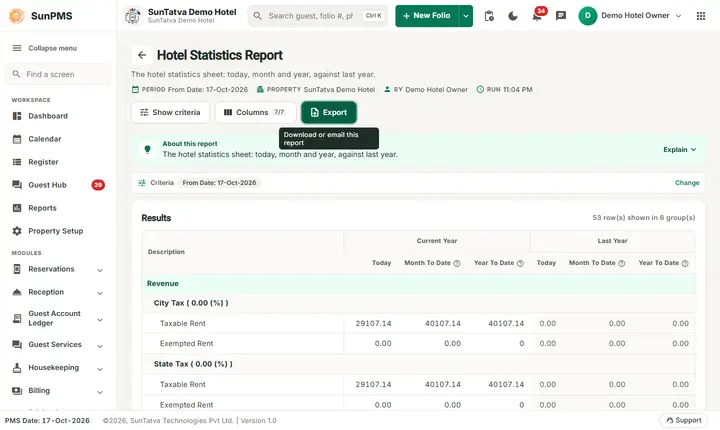Expand the Reception module chevron
Screen dimensions: 720x430
point(100,293)
